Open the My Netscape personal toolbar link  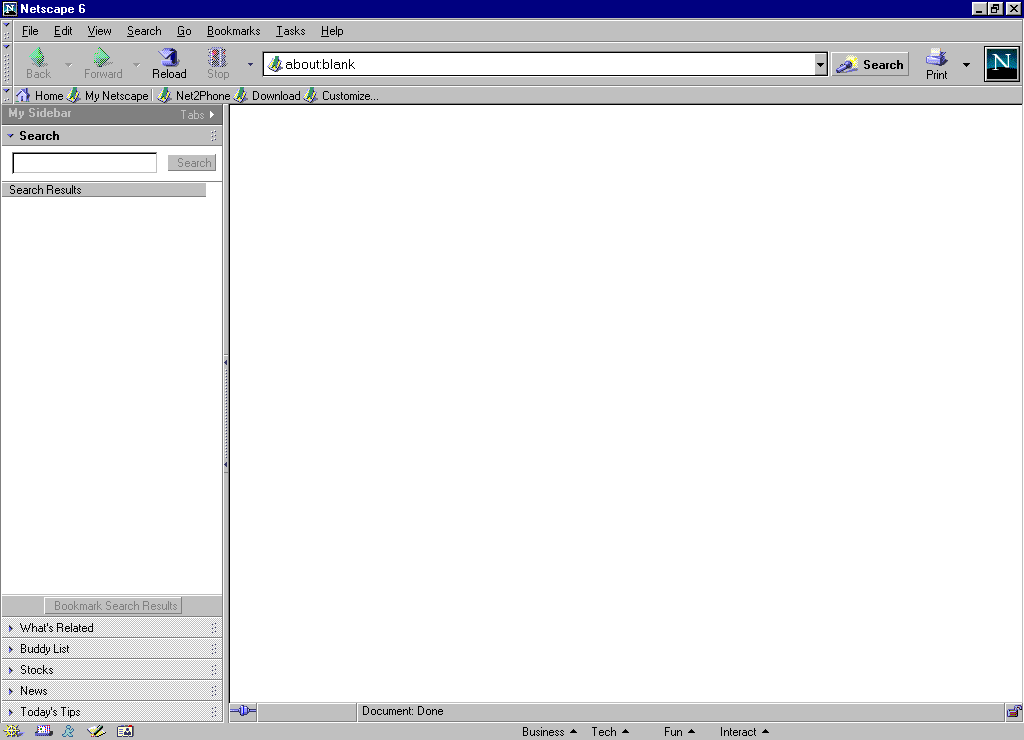point(108,95)
